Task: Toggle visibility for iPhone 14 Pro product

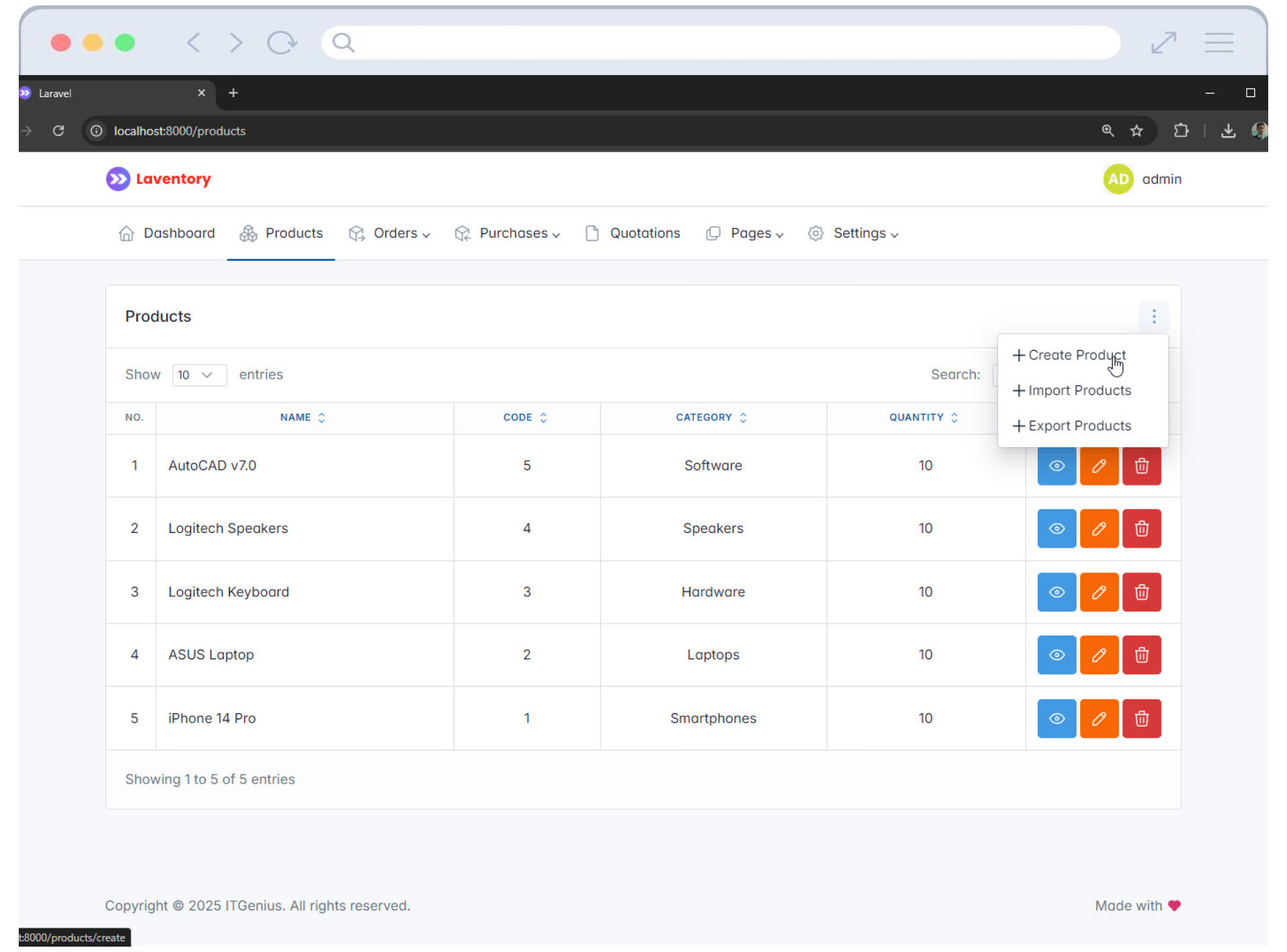Action: (x=1056, y=718)
